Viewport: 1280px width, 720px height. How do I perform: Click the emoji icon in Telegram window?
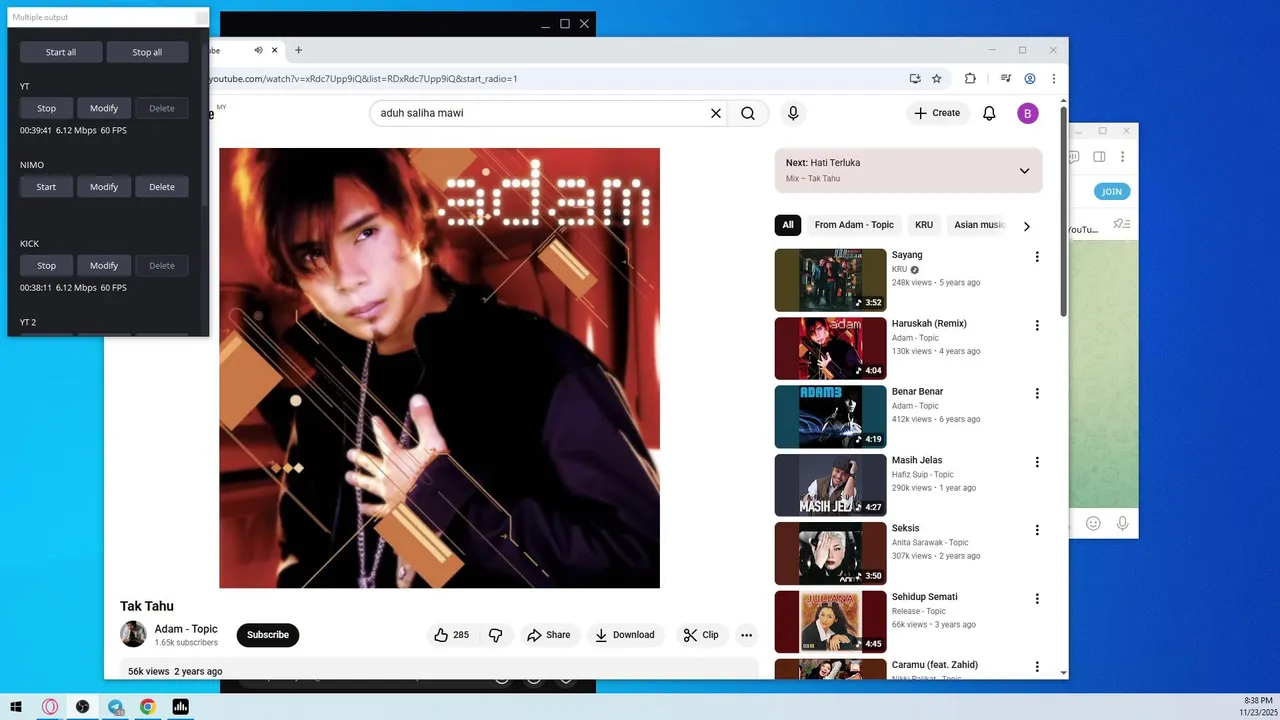tap(1093, 523)
